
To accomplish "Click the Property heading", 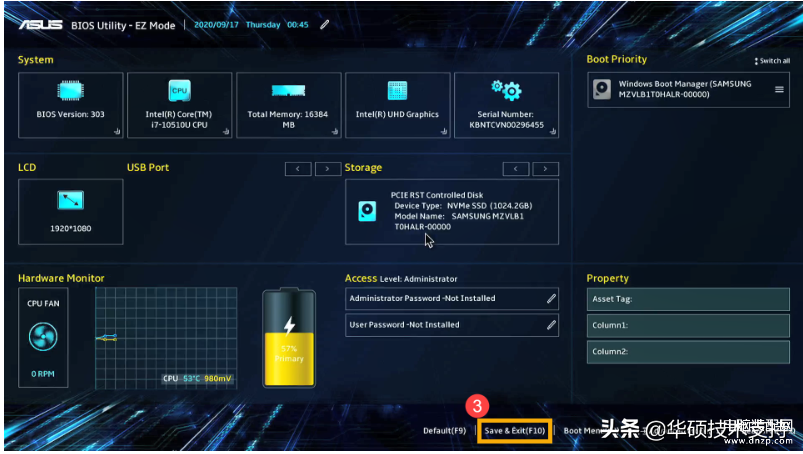I will 607,278.
